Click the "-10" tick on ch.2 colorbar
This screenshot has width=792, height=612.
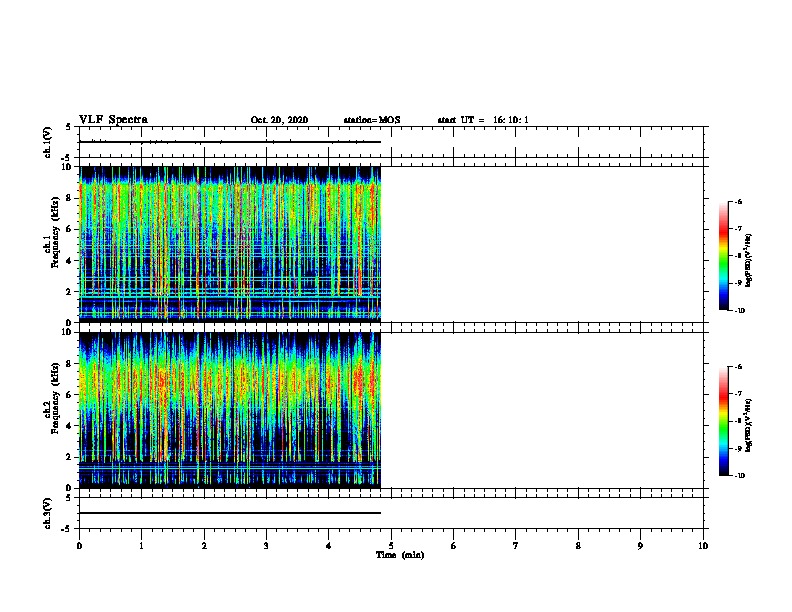(x=739, y=476)
